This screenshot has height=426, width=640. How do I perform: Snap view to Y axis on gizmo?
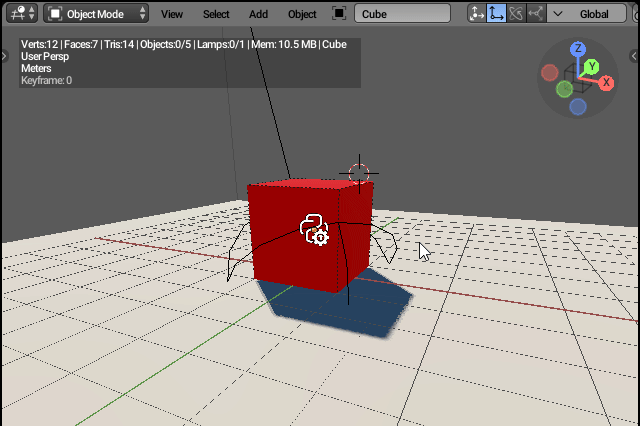coord(592,66)
